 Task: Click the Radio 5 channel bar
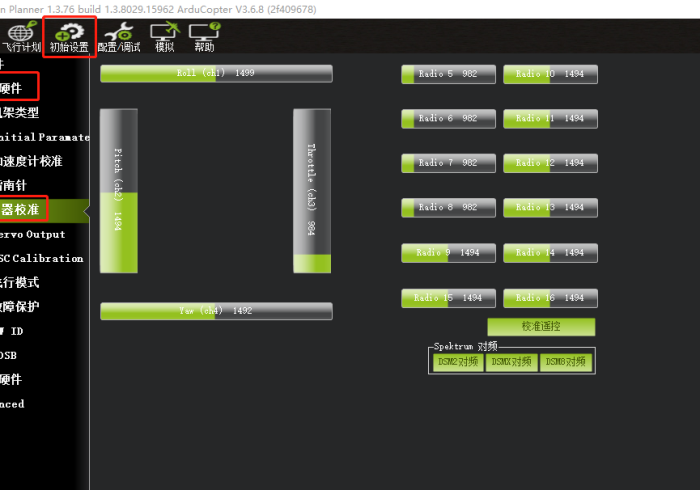(447, 74)
